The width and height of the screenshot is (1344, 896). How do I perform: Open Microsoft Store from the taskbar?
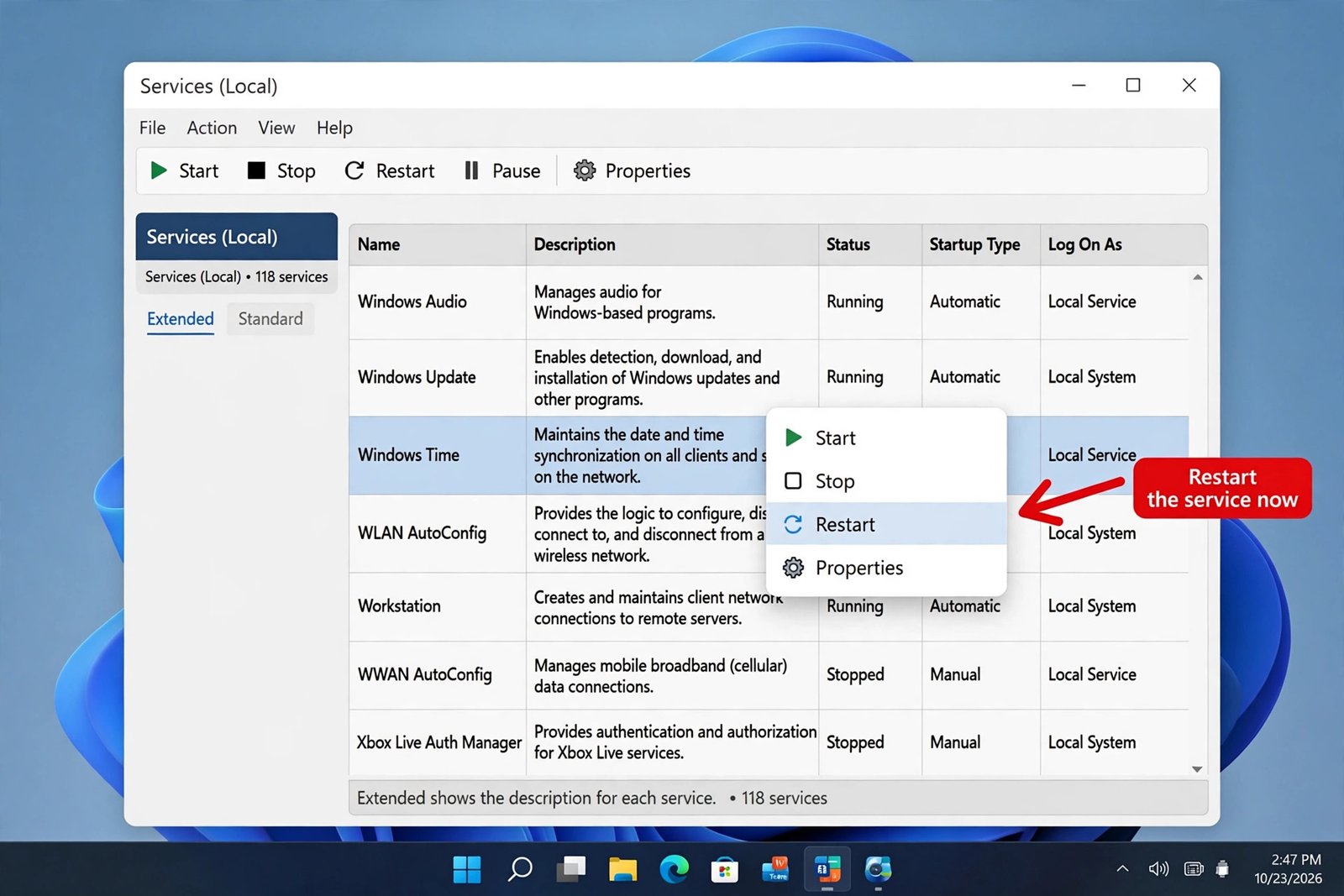[724, 869]
